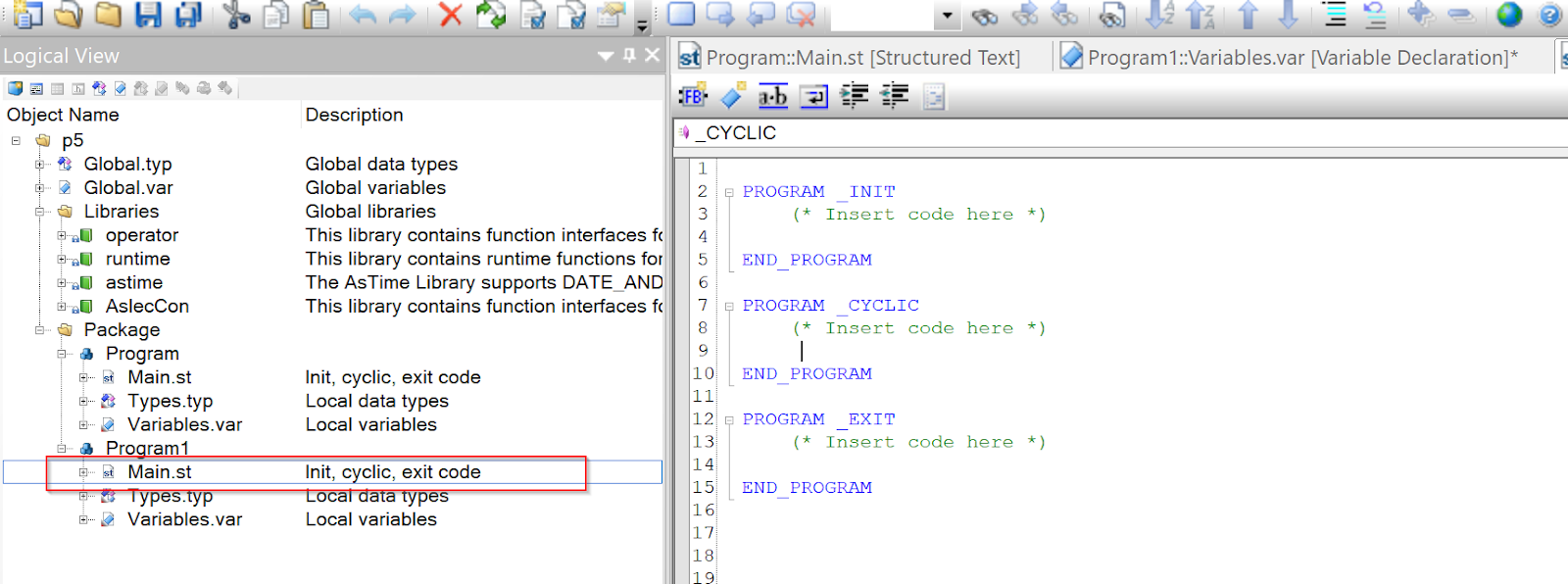Pin the Logical View panel
Viewport: 1568px width, 584px height.
click(629, 56)
